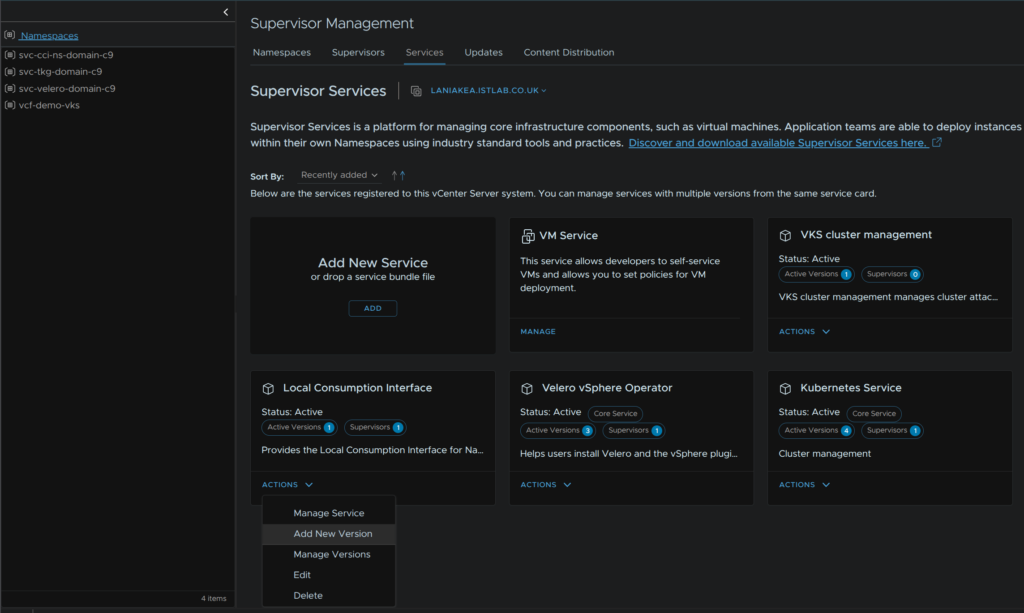1024x613 pixels.
Task: Switch to the Supervisors tab
Action: 358,52
